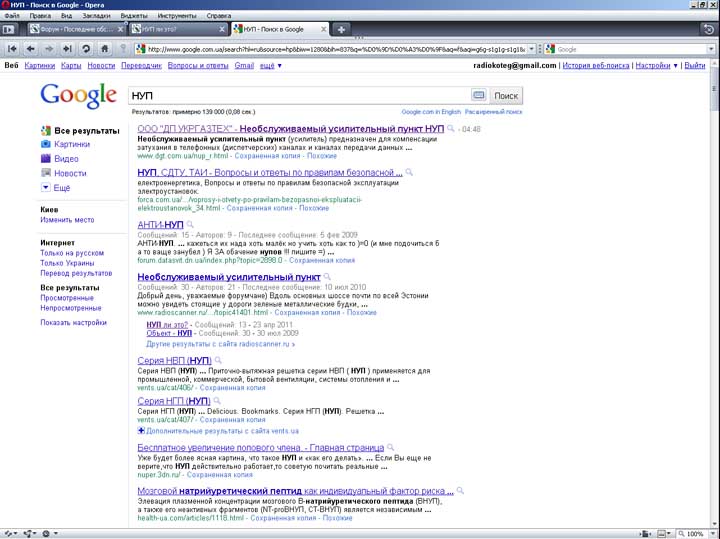
Task: Reload the page with Reload icon
Action: click(x=86, y=48)
